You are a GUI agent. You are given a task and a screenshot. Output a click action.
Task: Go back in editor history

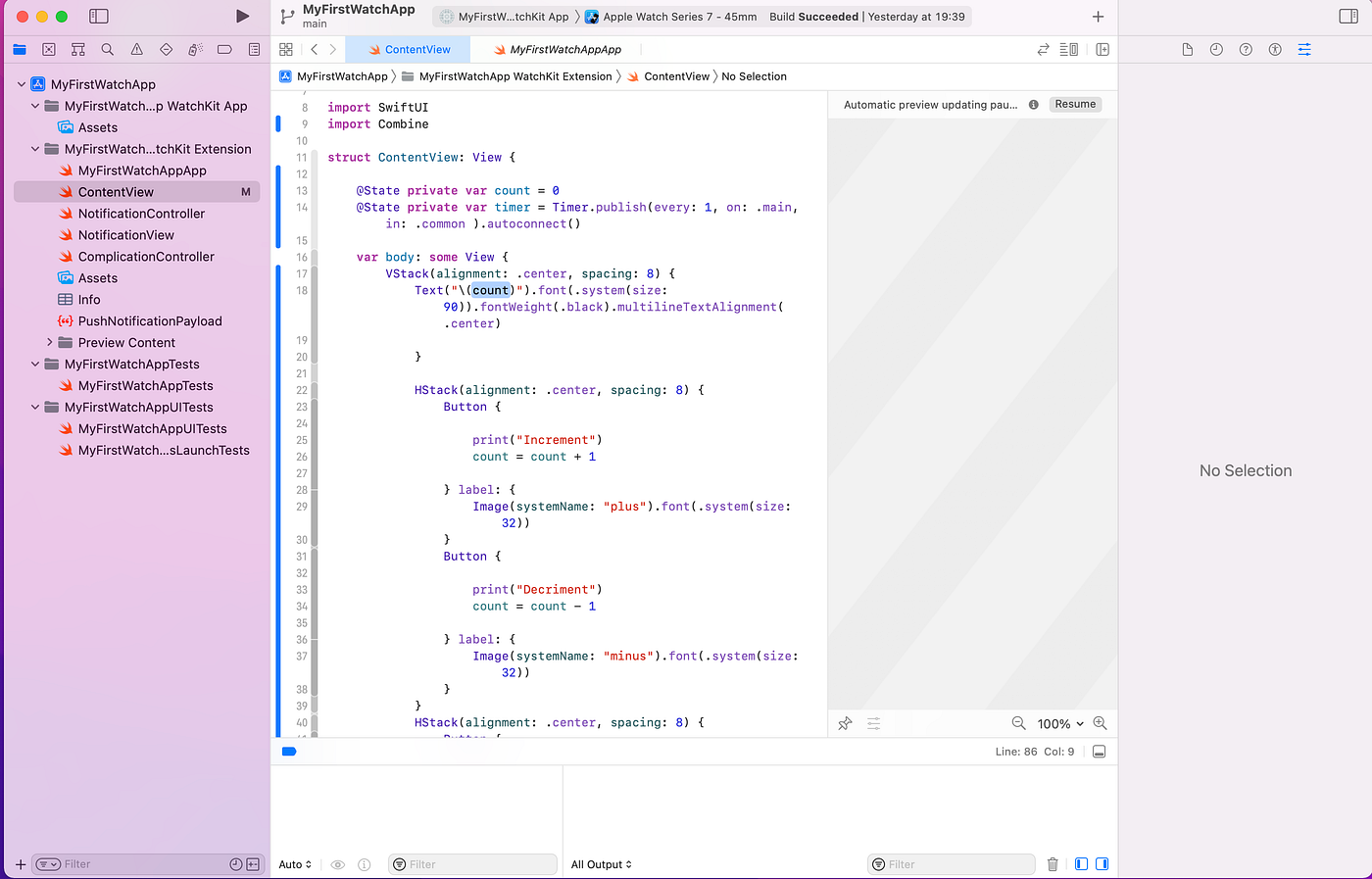click(x=314, y=49)
